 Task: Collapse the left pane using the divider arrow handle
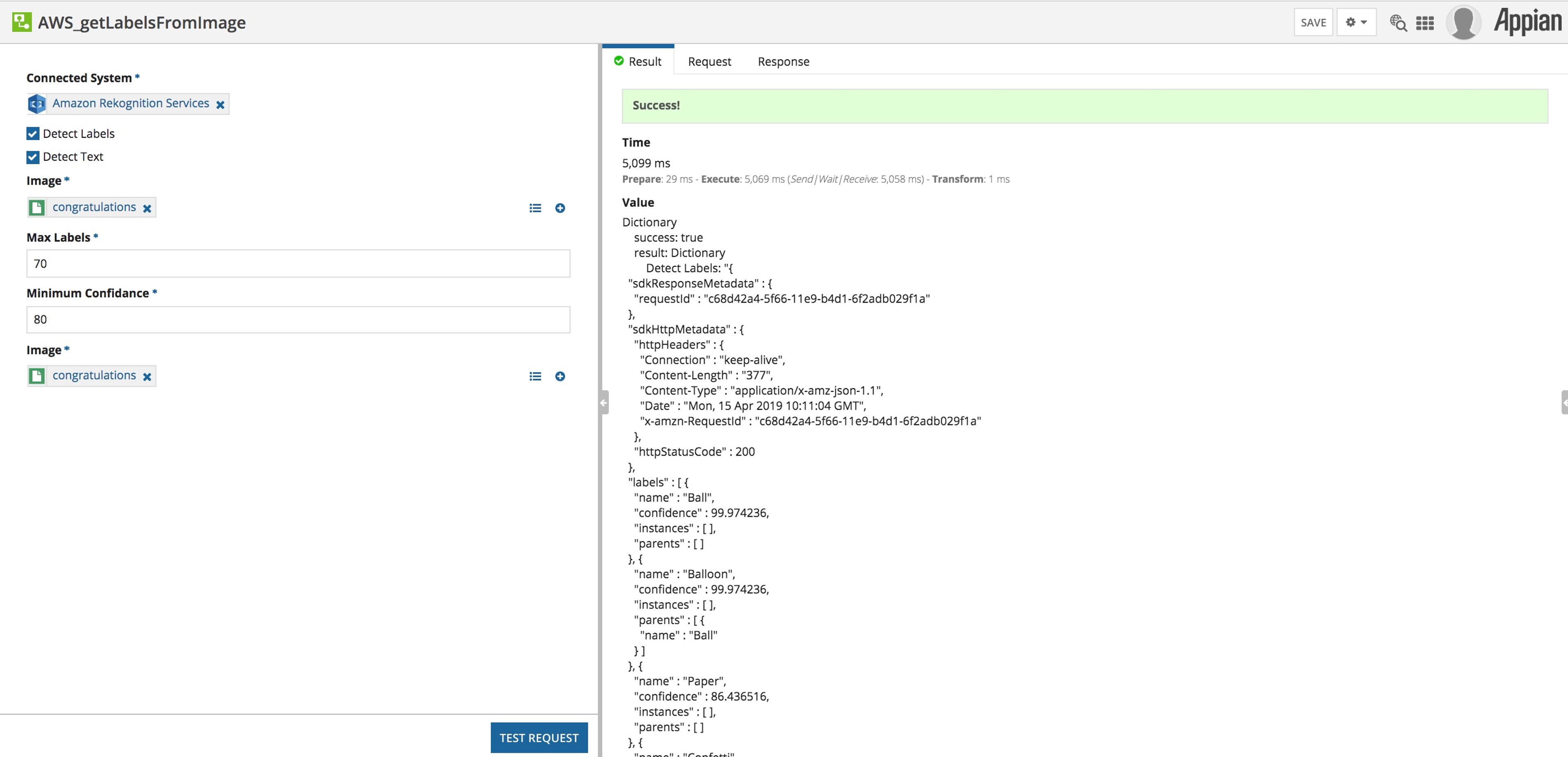[x=604, y=403]
